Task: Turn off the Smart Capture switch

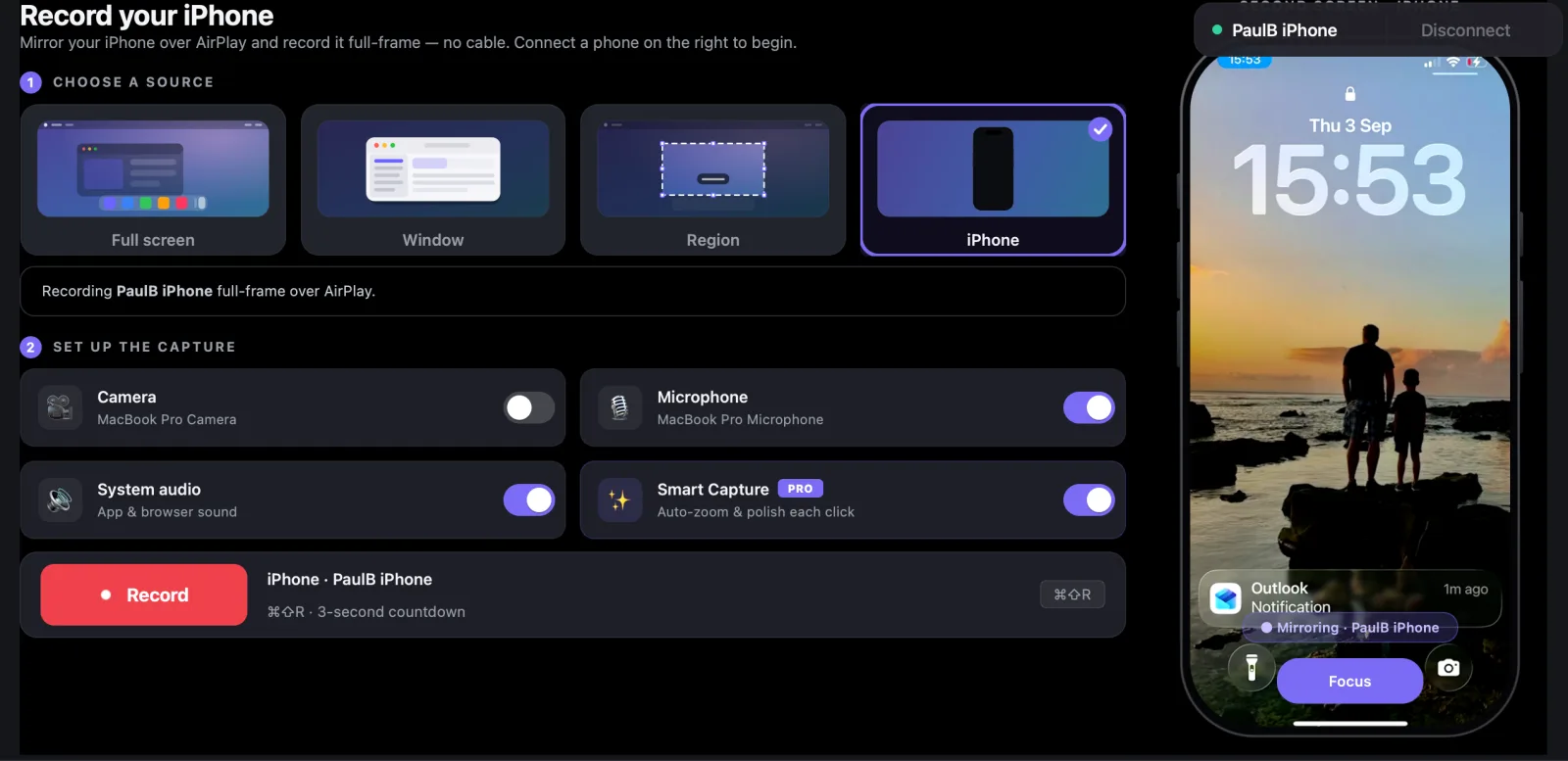Action: click(1089, 499)
